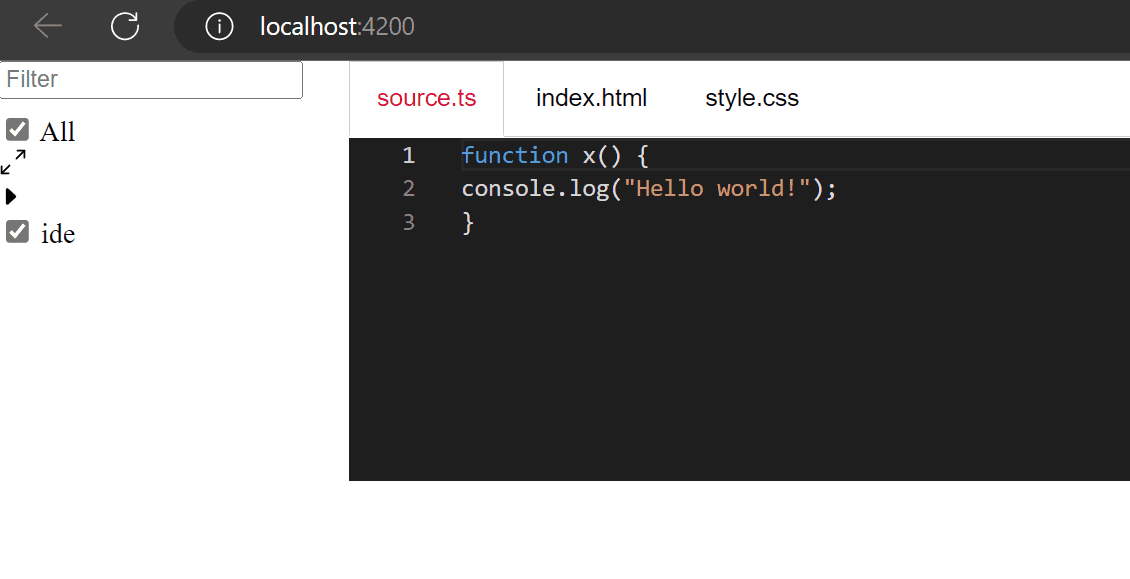The height and width of the screenshot is (579, 1130).
Task: Click the Filter input field
Action: (150, 80)
